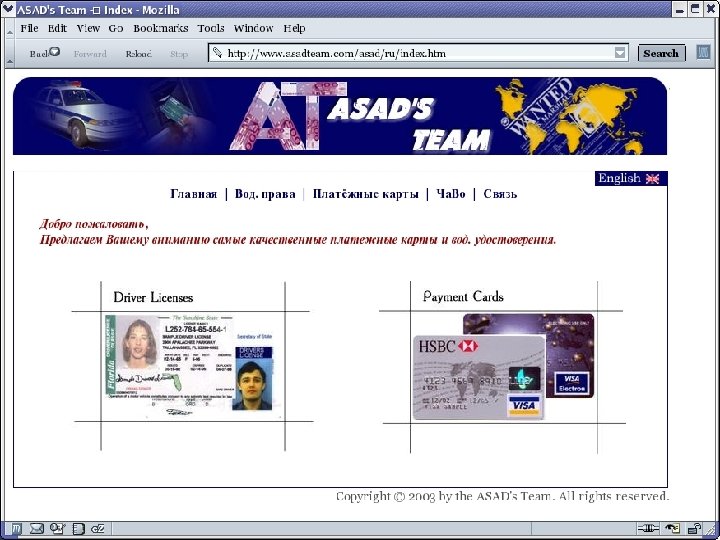Follow the Главная navigation link
The height and width of the screenshot is (540, 720).
pyautogui.click(x=193, y=194)
